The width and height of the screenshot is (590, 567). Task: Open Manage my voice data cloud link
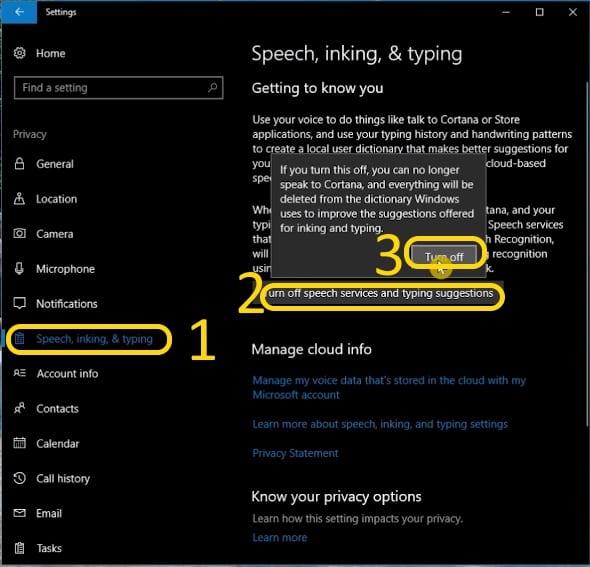point(389,387)
